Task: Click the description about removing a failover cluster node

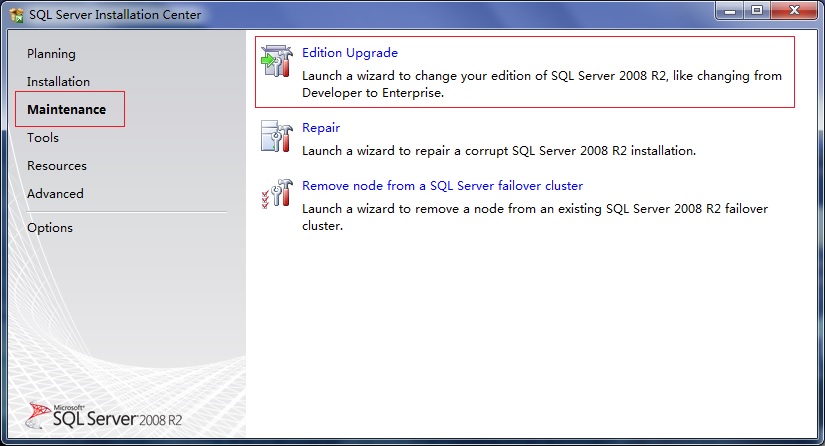Action: tap(535, 217)
